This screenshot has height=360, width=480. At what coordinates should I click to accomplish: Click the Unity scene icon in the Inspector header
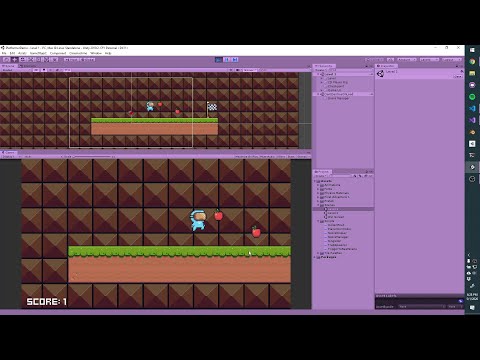pyautogui.click(x=380, y=74)
